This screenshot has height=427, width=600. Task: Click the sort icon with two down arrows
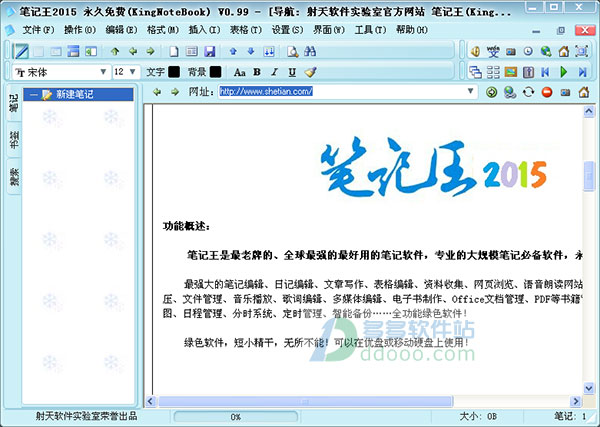(269, 51)
